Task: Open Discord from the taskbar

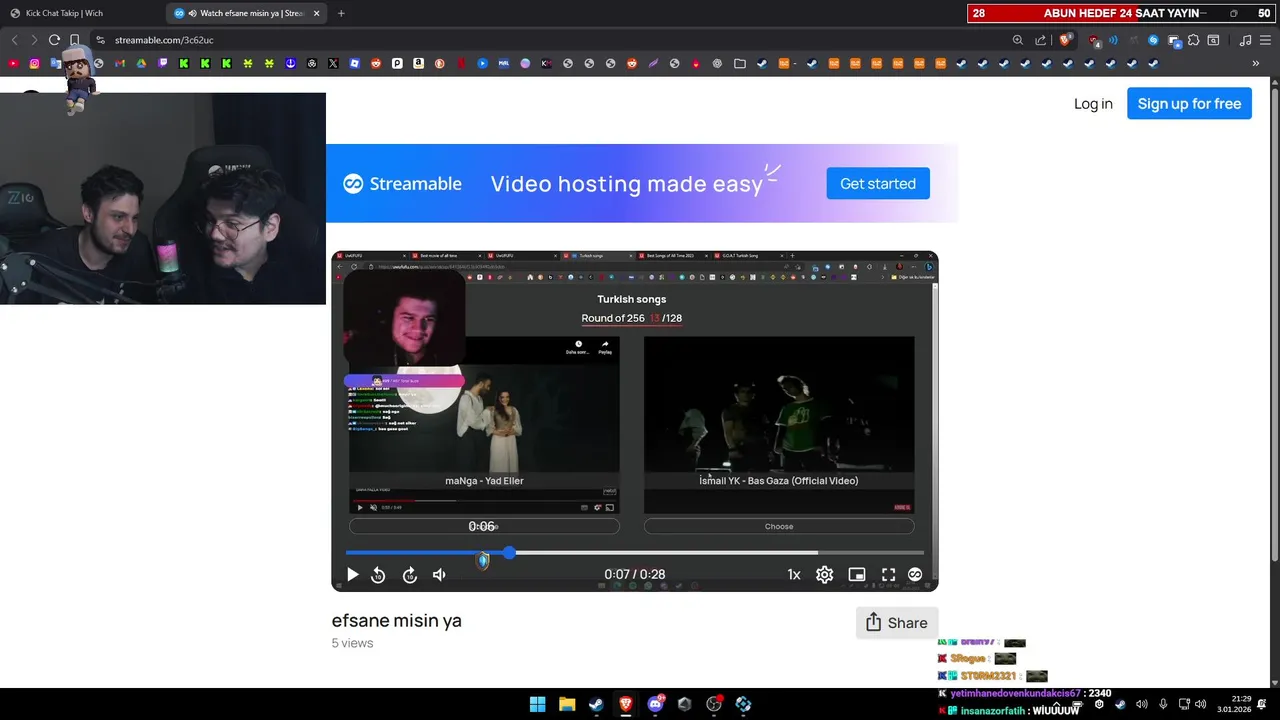Action: click(655, 704)
